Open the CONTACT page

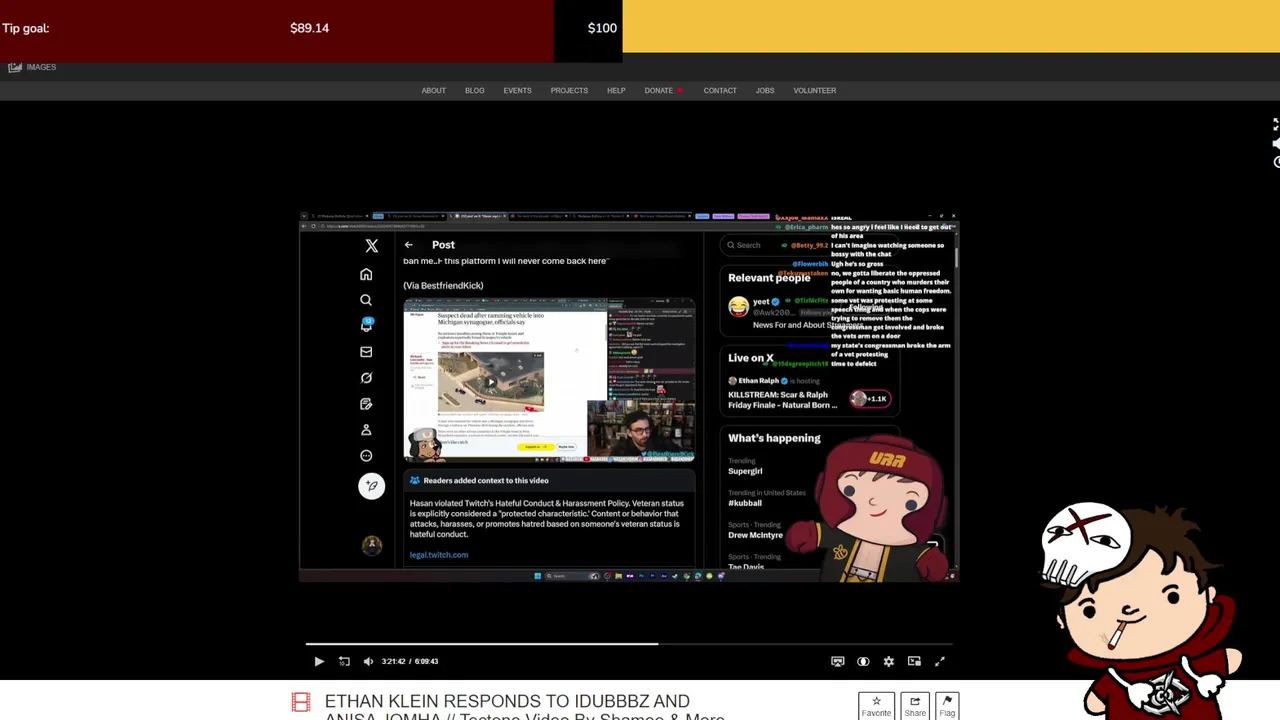[x=720, y=90]
